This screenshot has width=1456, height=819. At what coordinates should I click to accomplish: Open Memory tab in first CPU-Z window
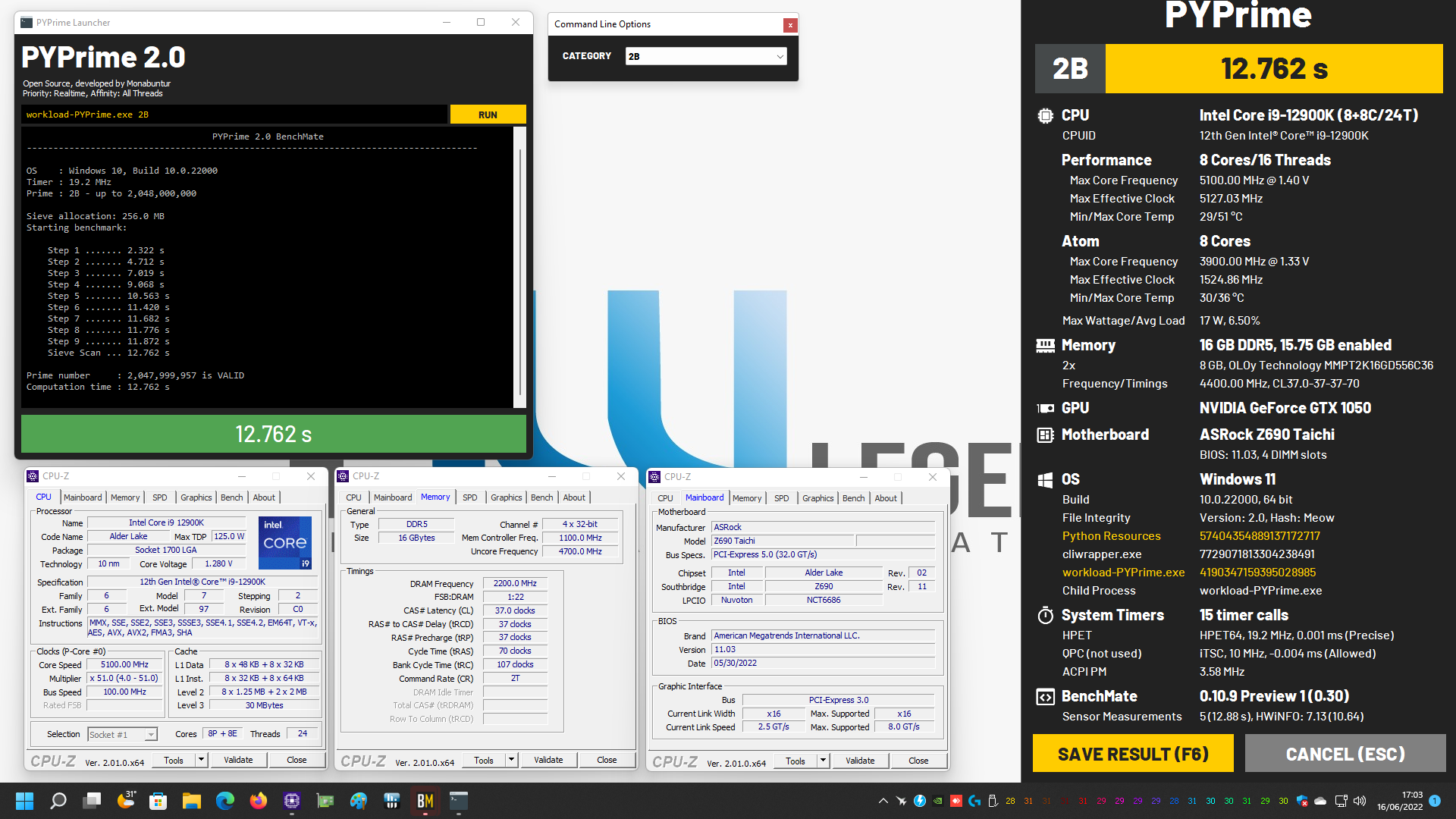125,497
